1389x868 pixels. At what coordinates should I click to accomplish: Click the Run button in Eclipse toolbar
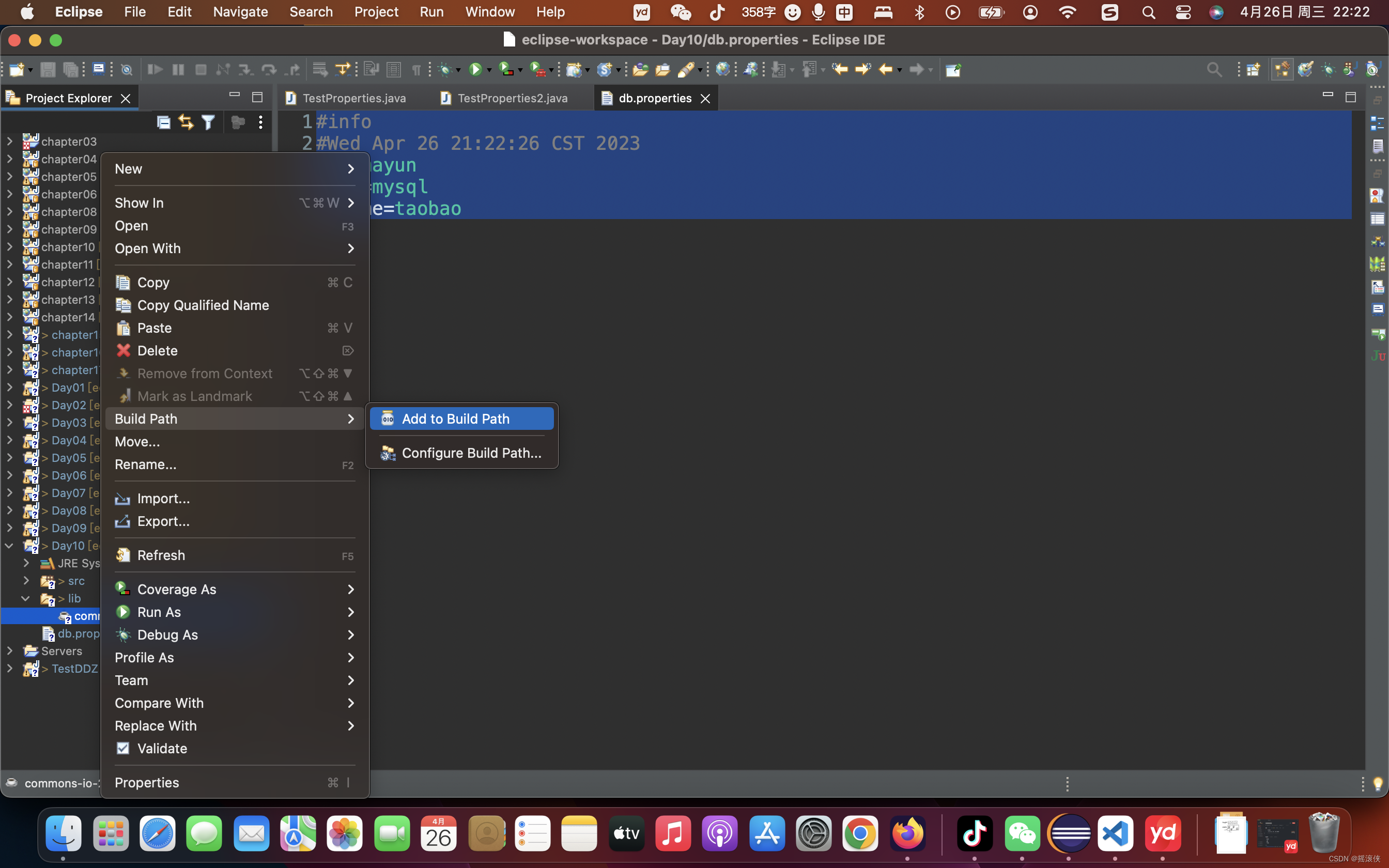tap(475, 68)
